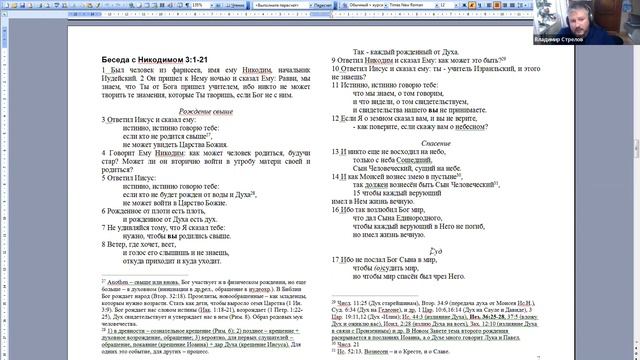Toggle Bold formatting
Screen dimensions: 640x360
click(464, 5)
